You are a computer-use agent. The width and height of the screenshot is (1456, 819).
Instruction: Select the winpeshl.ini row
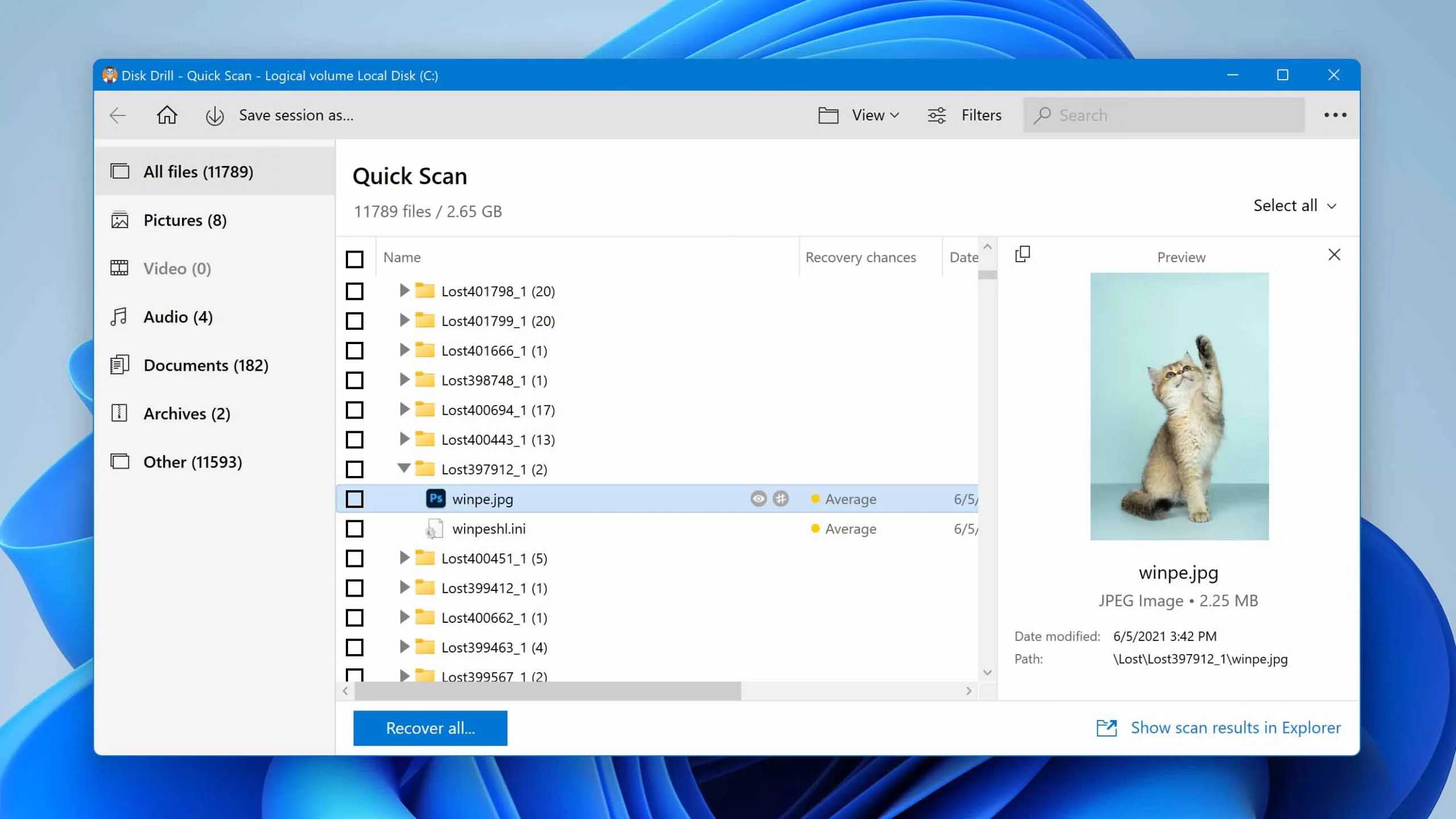657,528
